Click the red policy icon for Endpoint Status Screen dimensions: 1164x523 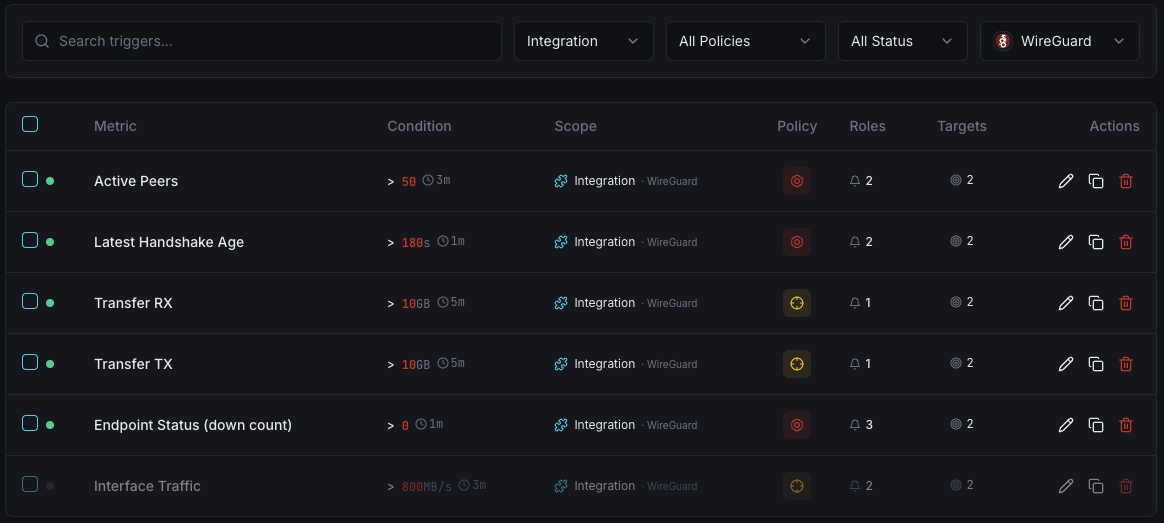[797, 425]
